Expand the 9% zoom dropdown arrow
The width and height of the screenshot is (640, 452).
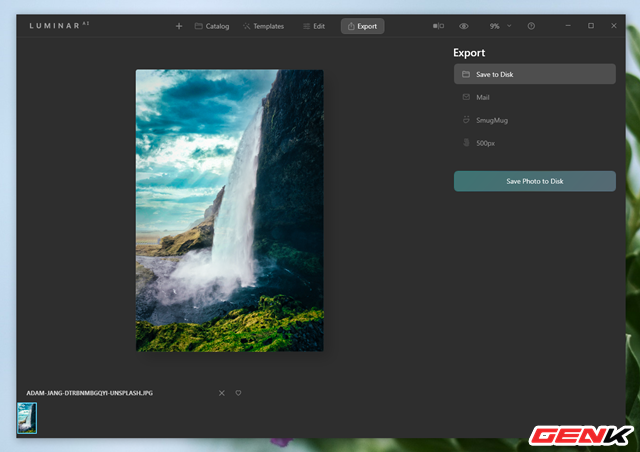pyautogui.click(x=509, y=26)
